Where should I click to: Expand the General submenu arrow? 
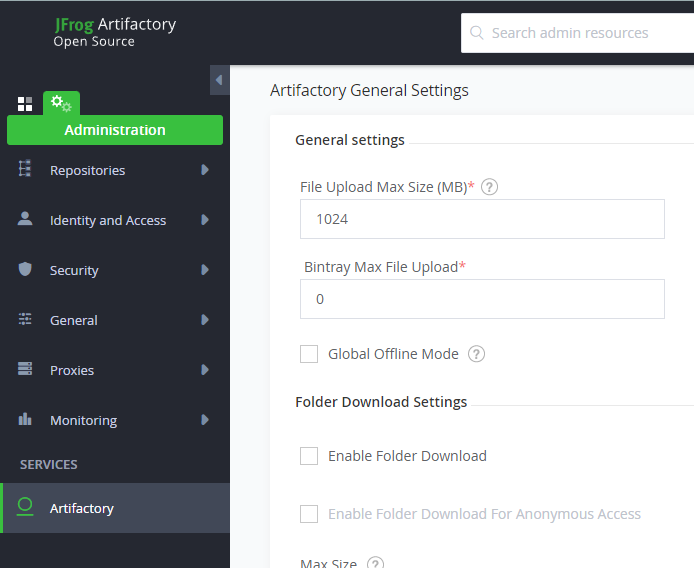click(204, 320)
